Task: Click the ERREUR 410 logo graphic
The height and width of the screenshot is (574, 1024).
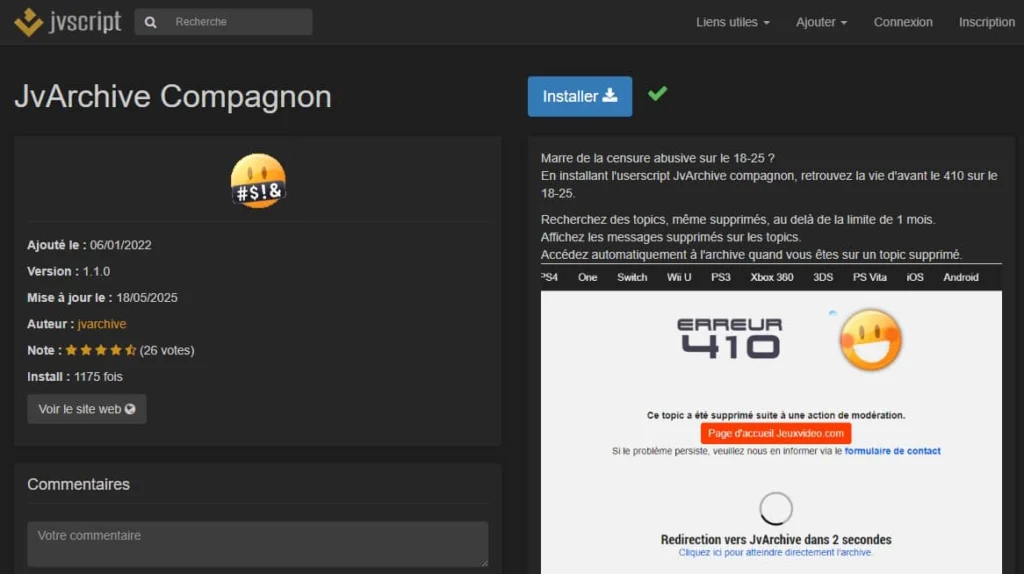Action: point(729,338)
